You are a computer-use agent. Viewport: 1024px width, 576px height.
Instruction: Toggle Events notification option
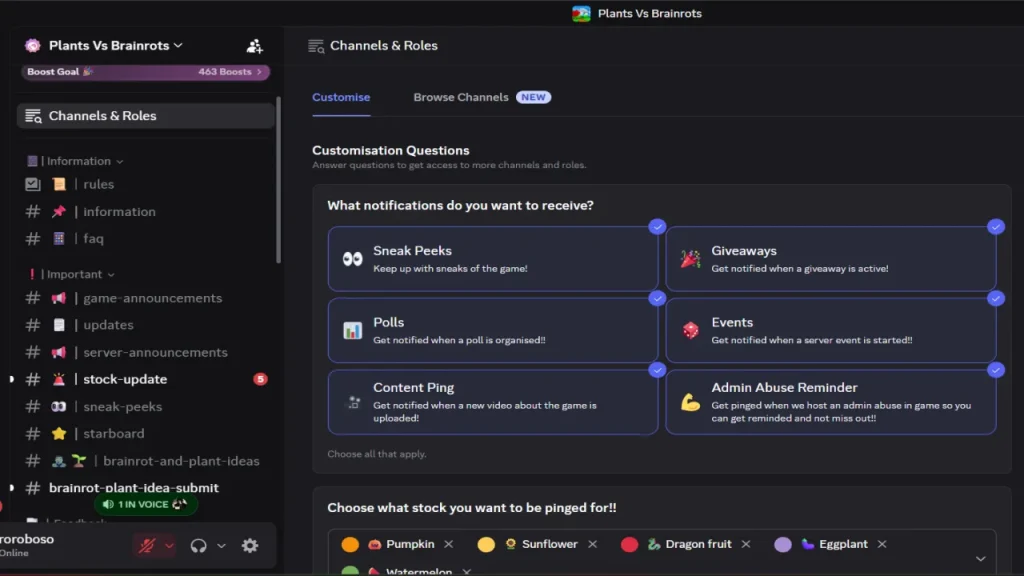831,330
